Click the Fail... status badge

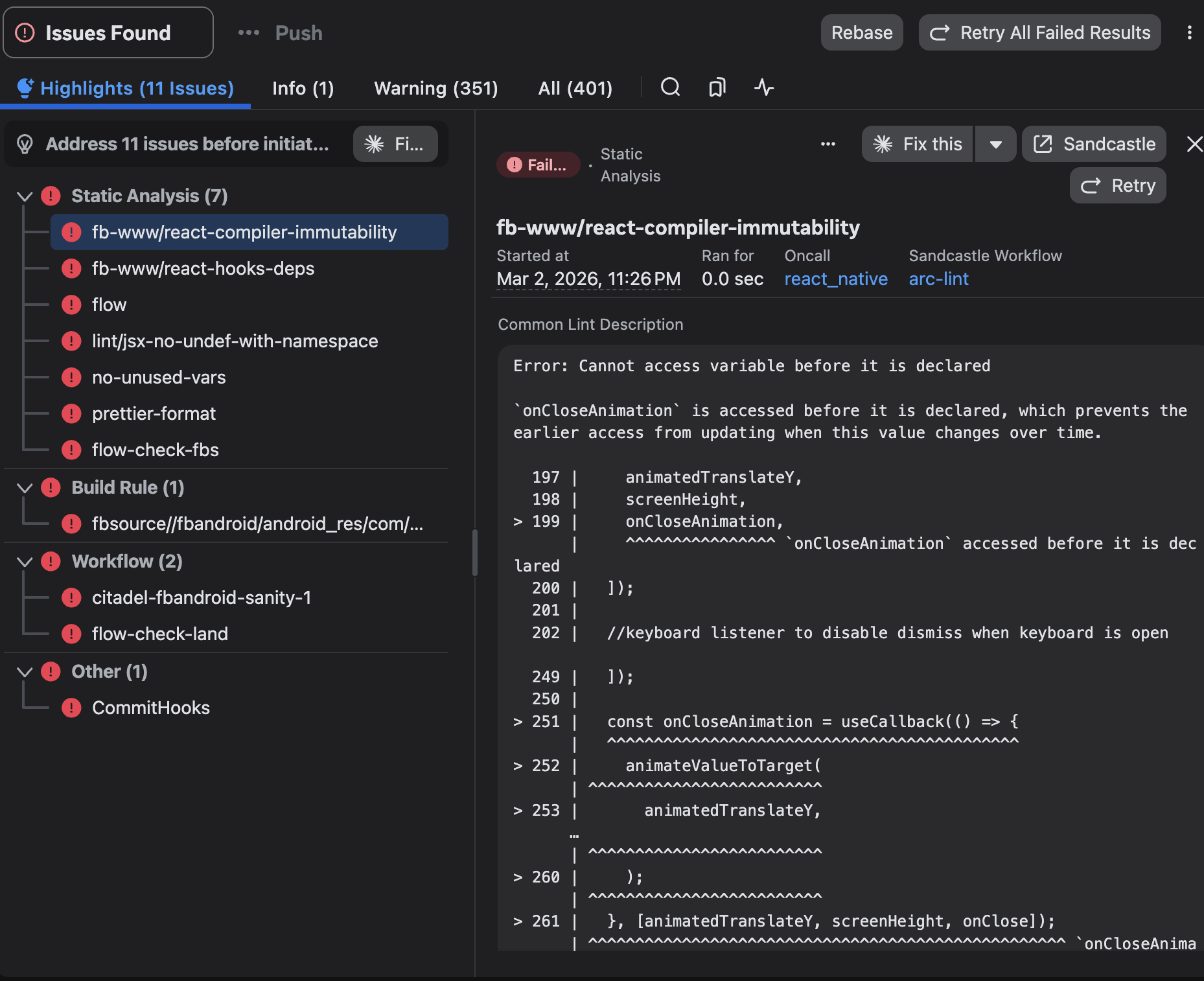tap(538, 165)
